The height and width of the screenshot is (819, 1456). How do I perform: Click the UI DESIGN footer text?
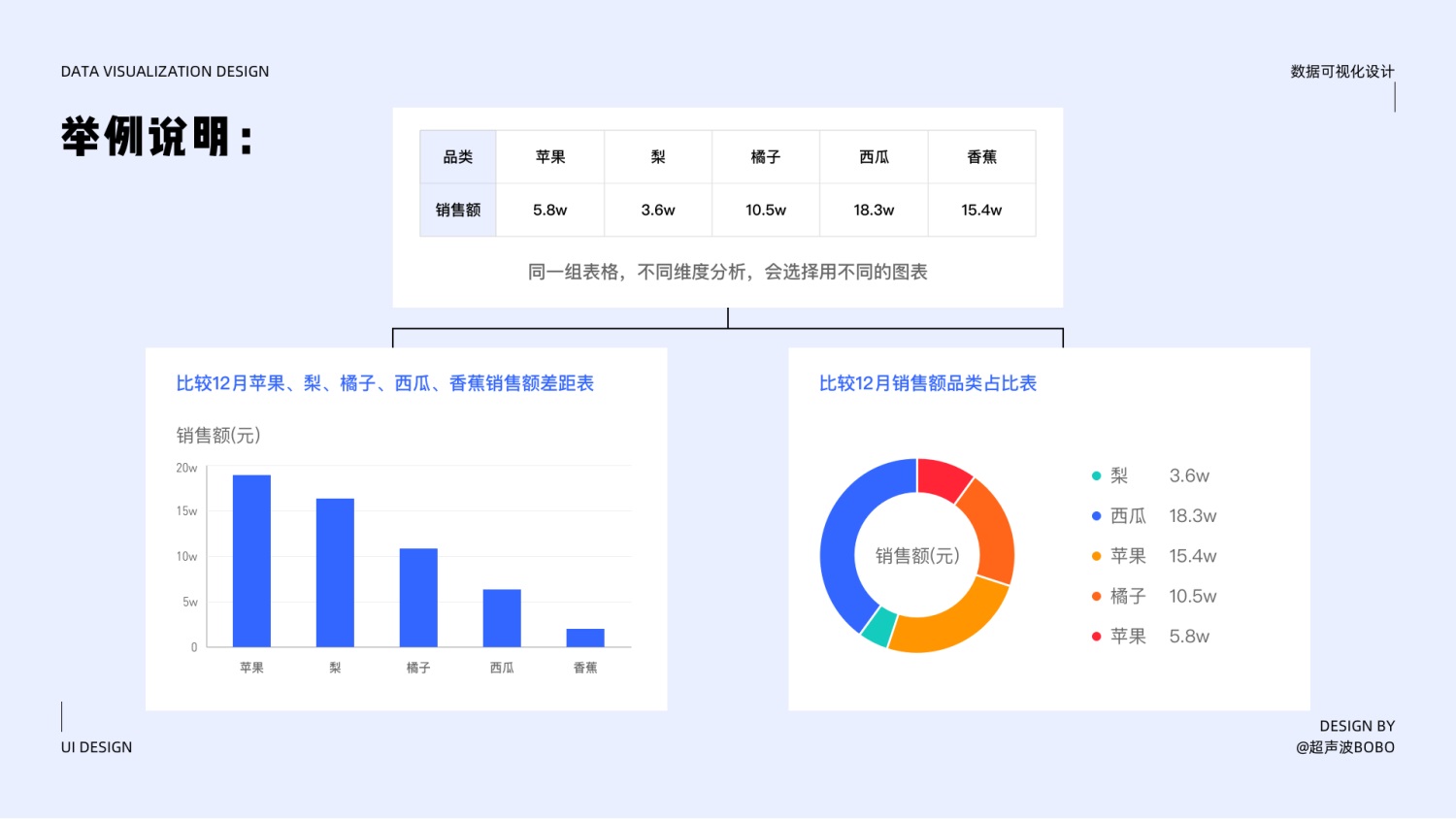click(96, 747)
